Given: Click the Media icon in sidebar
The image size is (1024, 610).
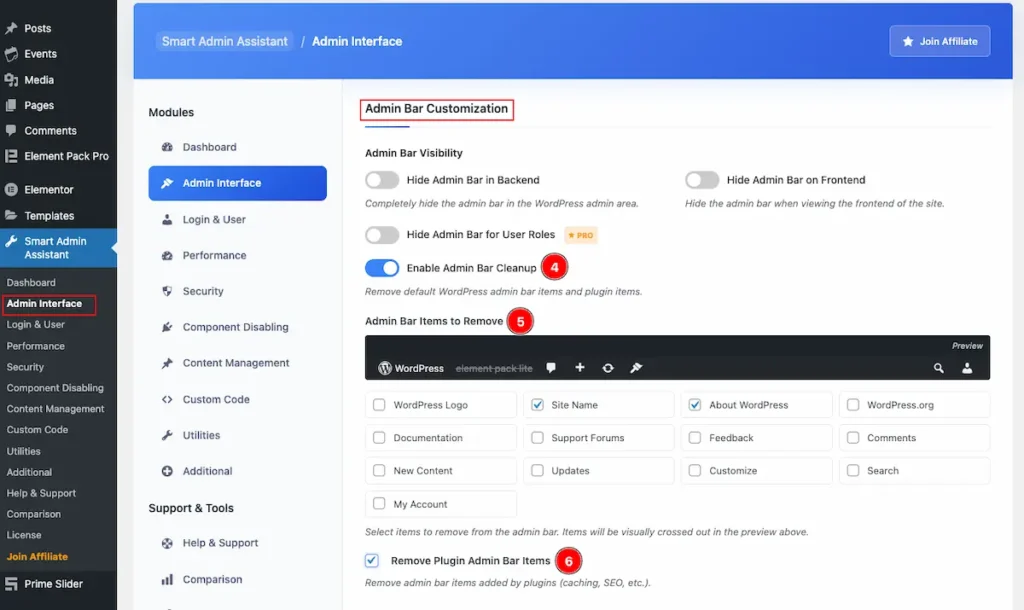Looking at the screenshot, I should tap(11, 80).
